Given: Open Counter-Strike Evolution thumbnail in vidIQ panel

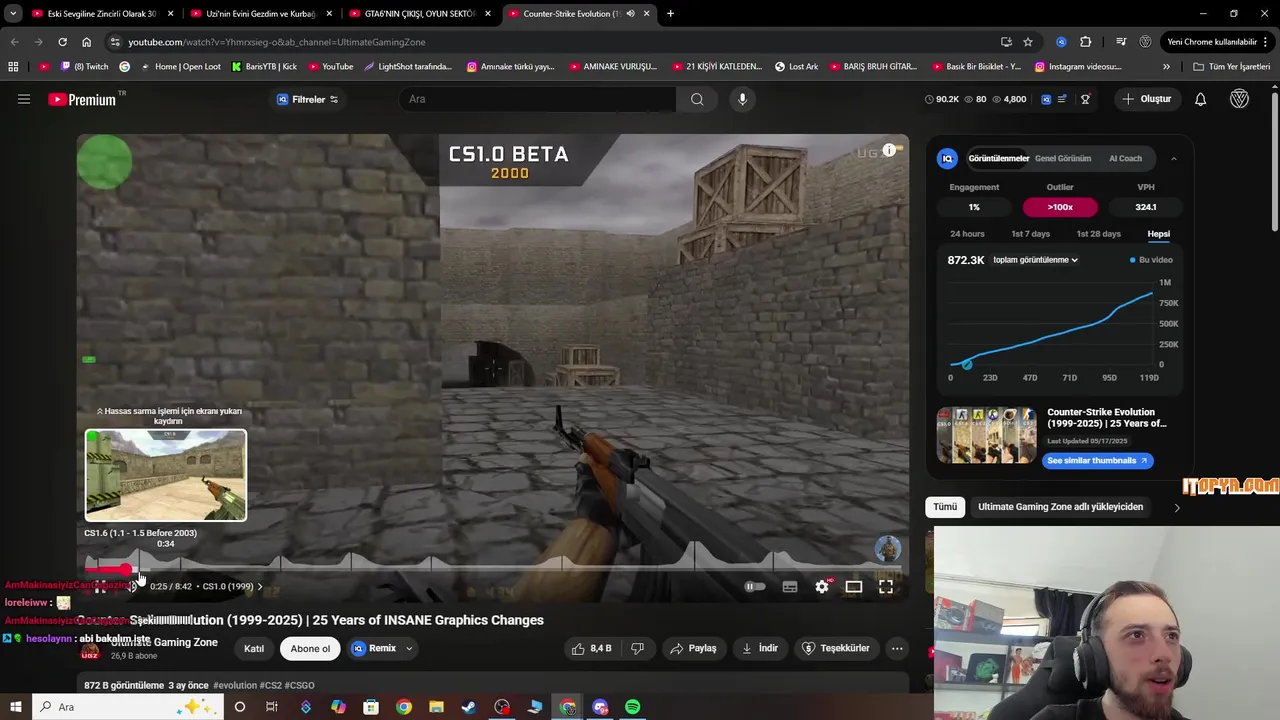Looking at the screenshot, I should tap(986, 435).
